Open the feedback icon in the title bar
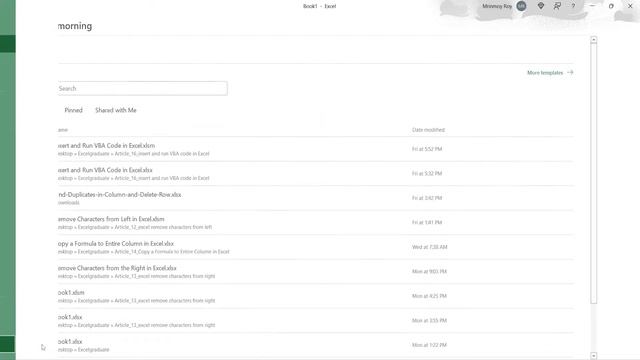640x360 pixels. [557, 6]
